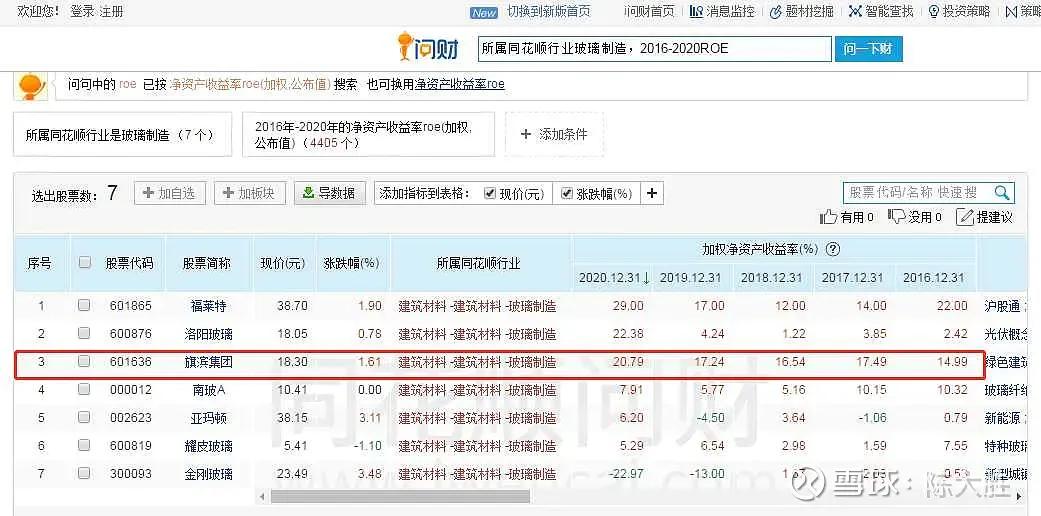Viewport: 1041px width, 516px height.
Task: Open 投资策略 in top navigation
Action: point(967,11)
